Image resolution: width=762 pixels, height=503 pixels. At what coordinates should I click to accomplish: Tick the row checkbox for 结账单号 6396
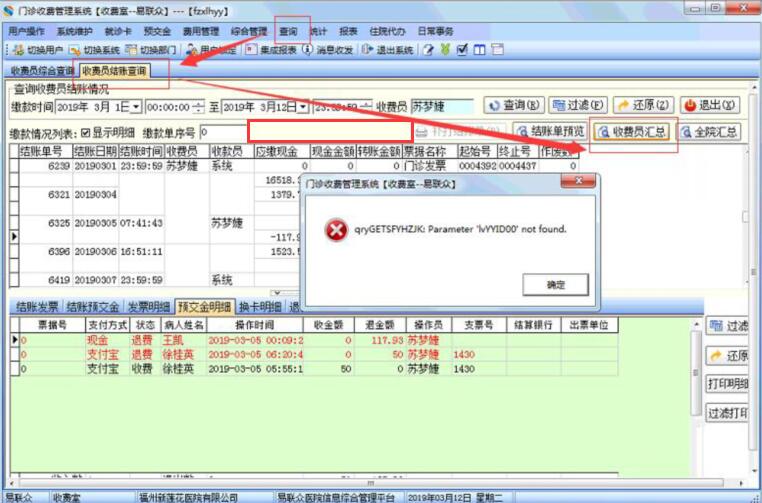pos(14,252)
